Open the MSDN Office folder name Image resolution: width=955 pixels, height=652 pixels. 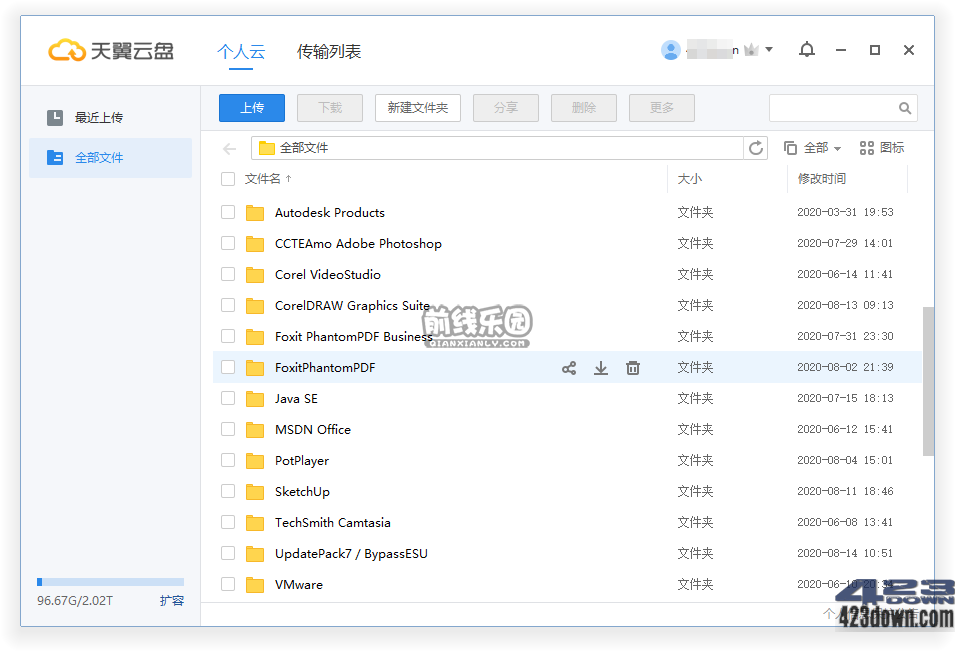pyautogui.click(x=313, y=430)
